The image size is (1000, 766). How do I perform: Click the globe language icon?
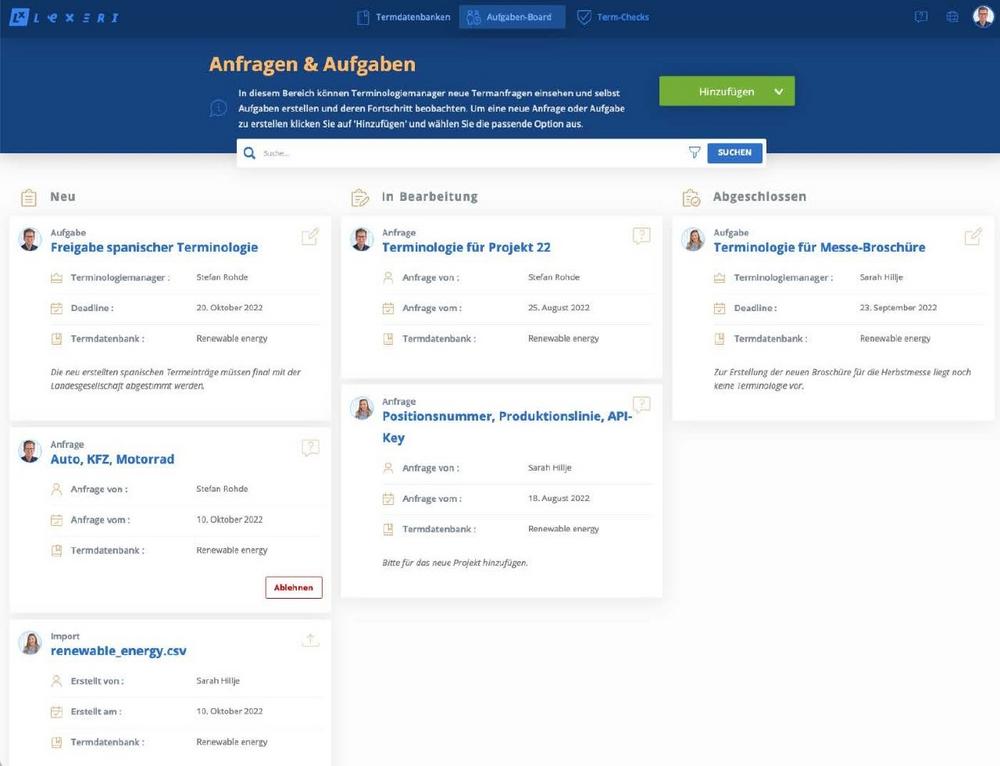pos(952,17)
